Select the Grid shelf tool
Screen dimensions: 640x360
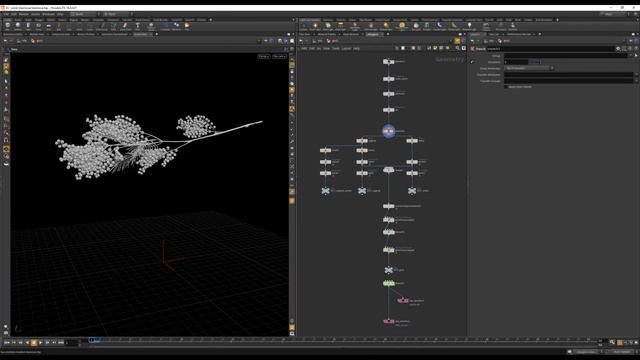49,26
